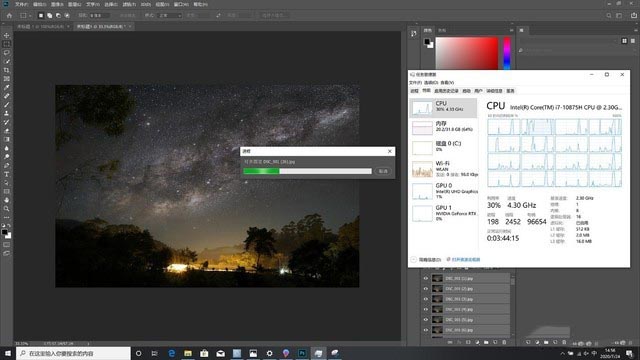Select the Frame tool
The image size is (640, 360).
pos(7,79)
